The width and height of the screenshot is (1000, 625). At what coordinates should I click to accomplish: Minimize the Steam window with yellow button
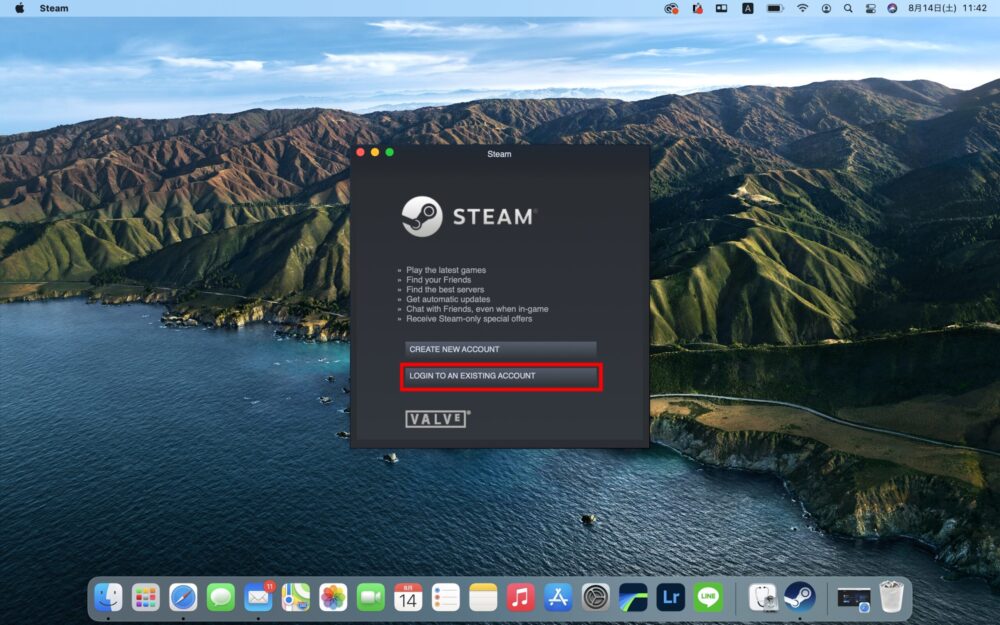(x=375, y=152)
